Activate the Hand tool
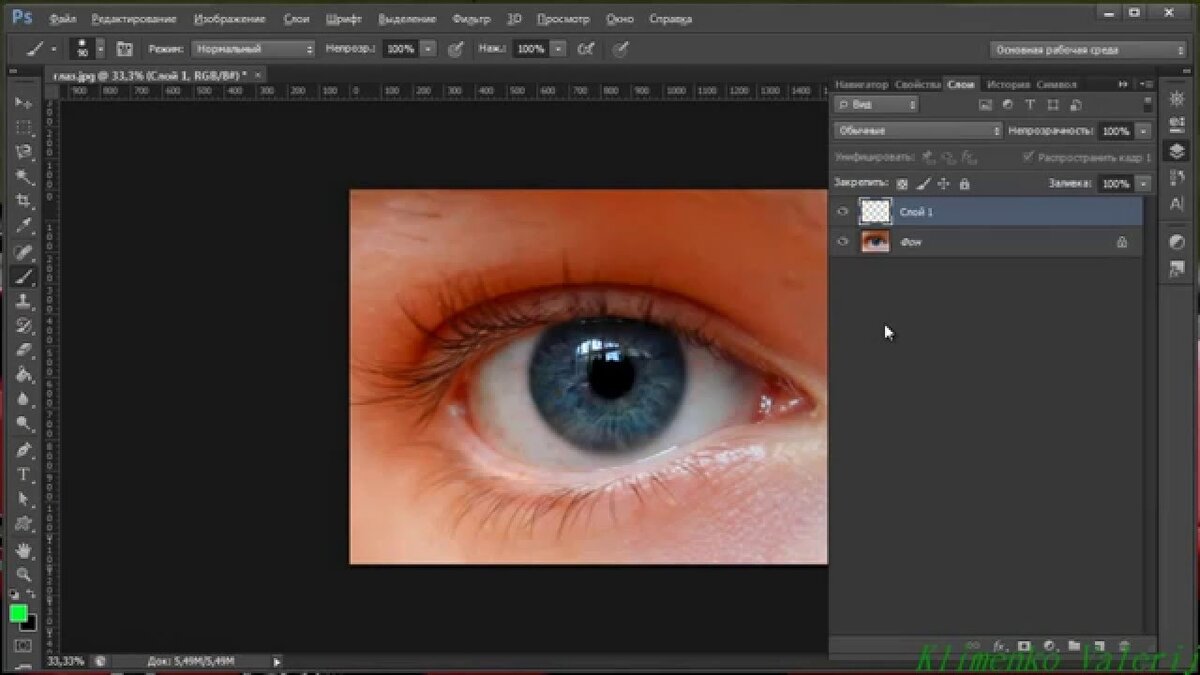 tap(24, 551)
